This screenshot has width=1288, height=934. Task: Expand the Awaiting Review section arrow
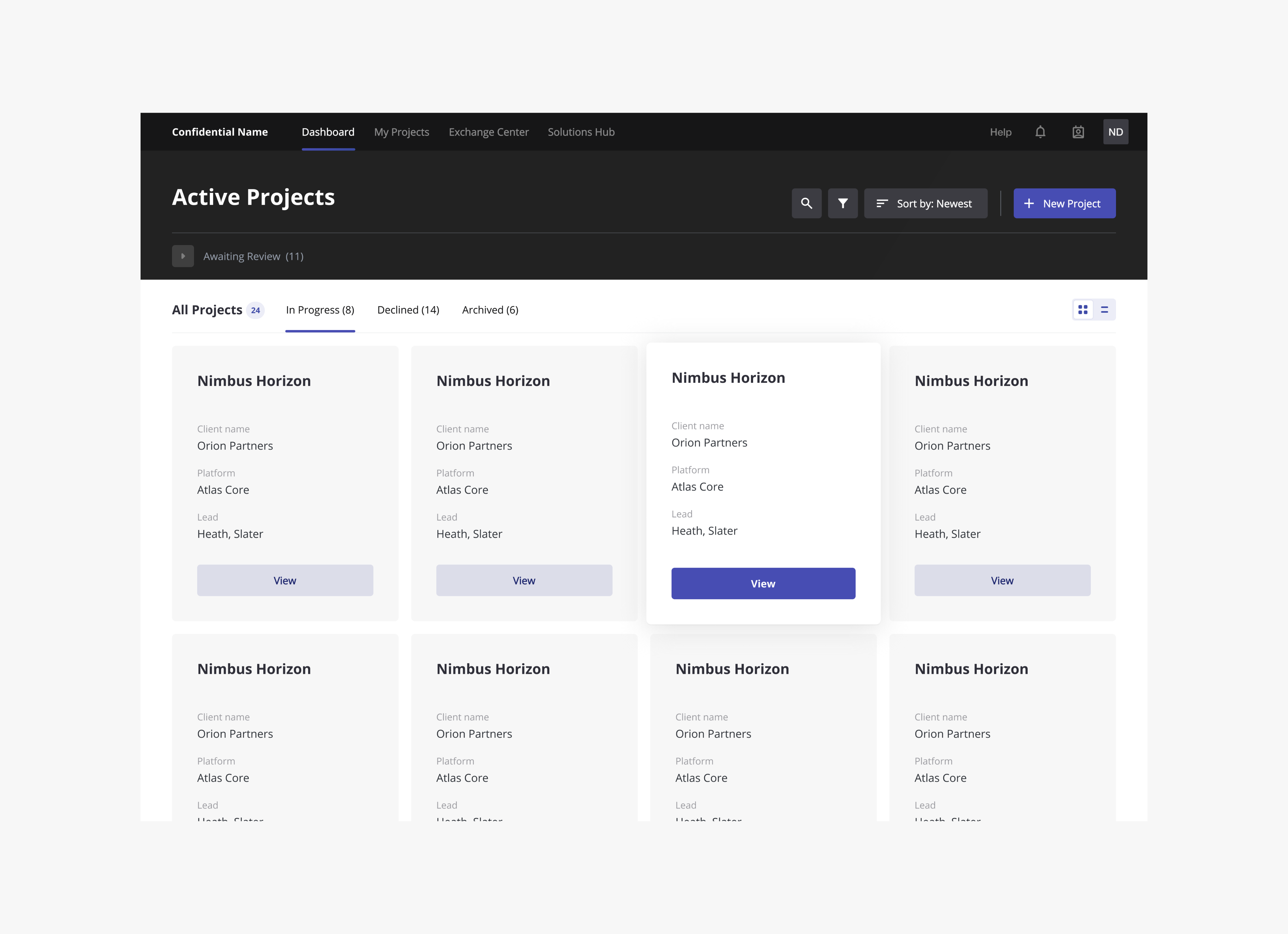pos(183,256)
